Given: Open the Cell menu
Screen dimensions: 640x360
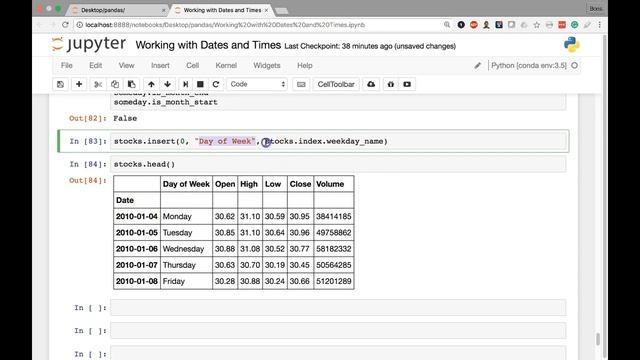Looking at the screenshot, I should point(192,65).
